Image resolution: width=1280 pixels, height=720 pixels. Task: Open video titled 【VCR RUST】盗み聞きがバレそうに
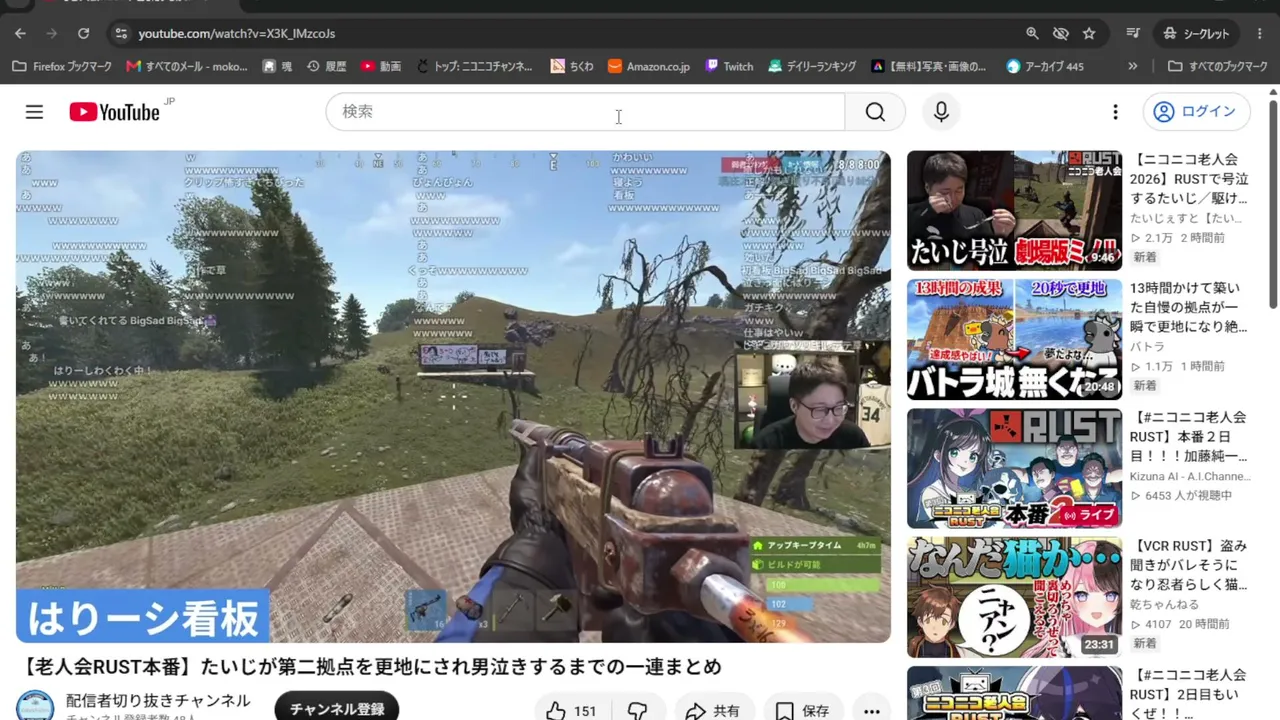[1190, 566]
